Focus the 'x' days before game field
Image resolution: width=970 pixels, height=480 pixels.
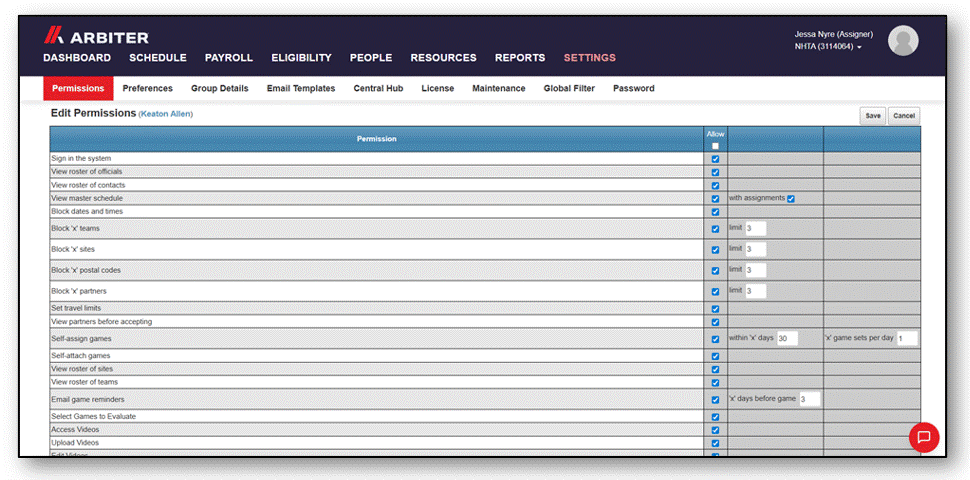809,399
